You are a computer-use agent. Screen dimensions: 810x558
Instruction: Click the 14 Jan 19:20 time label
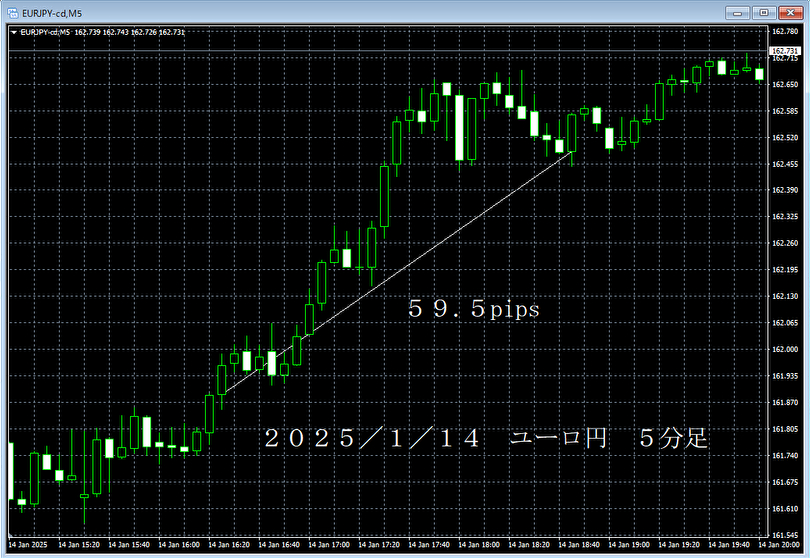pyautogui.click(x=679, y=545)
